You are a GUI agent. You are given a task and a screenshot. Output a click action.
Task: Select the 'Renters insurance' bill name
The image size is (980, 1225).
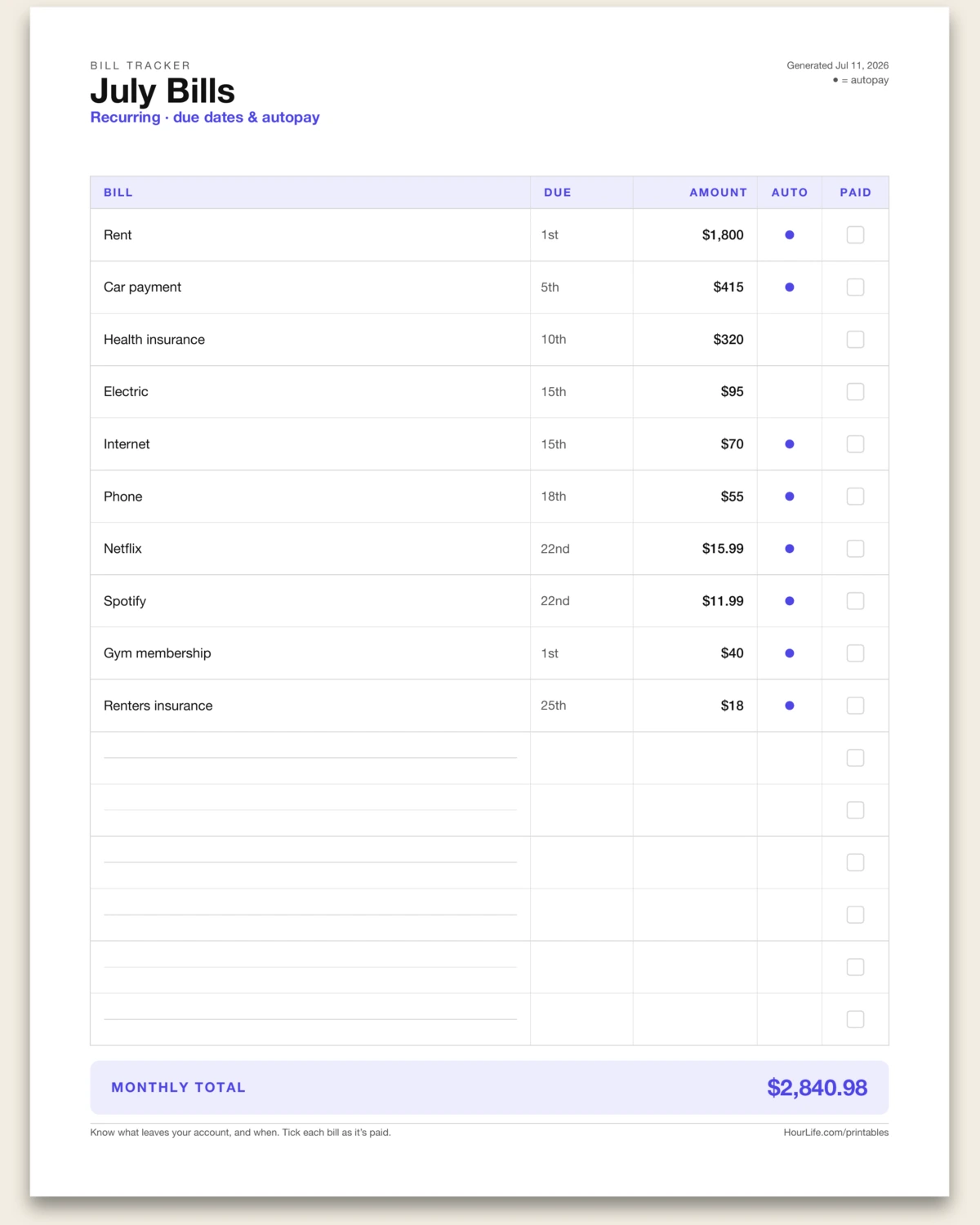click(x=158, y=706)
